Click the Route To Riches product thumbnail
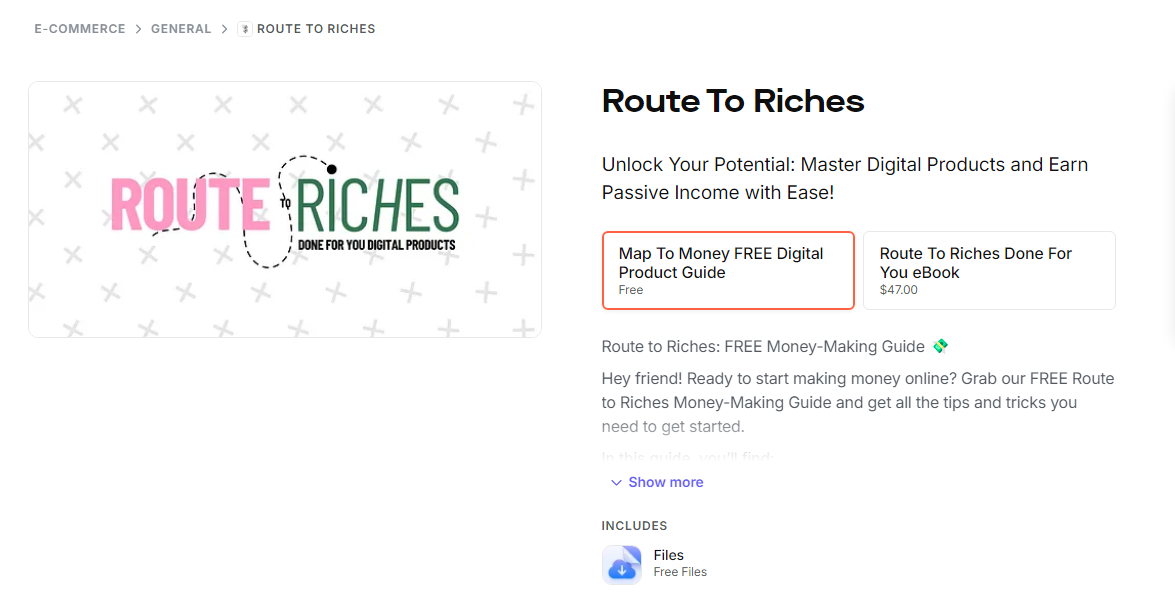This screenshot has height=602, width=1175. point(285,208)
